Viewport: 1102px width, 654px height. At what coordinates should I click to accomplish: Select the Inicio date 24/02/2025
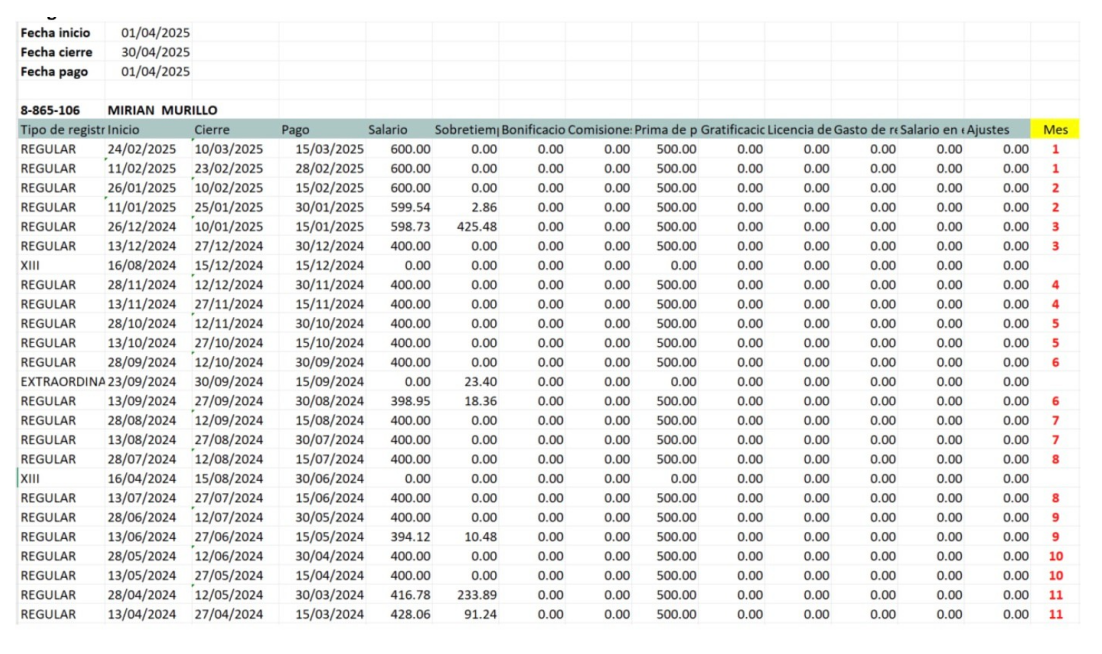tap(141, 149)
